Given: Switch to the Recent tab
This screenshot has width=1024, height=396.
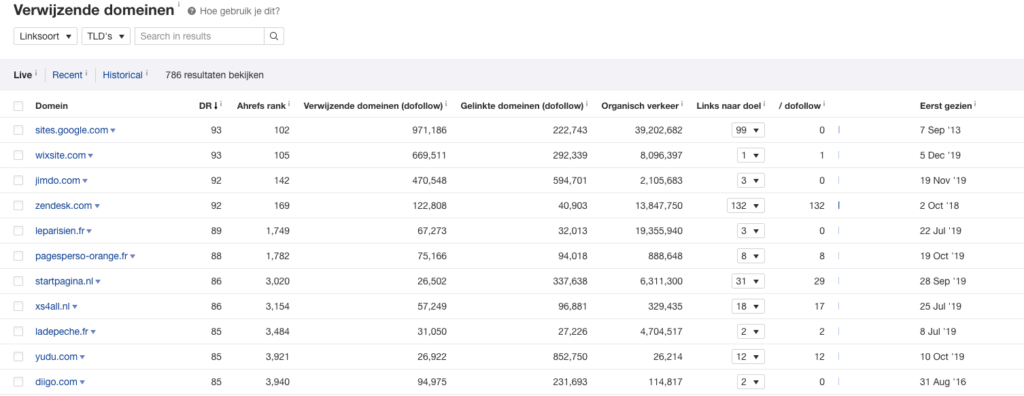Looking at the screenshot, I should coord(67,75).
